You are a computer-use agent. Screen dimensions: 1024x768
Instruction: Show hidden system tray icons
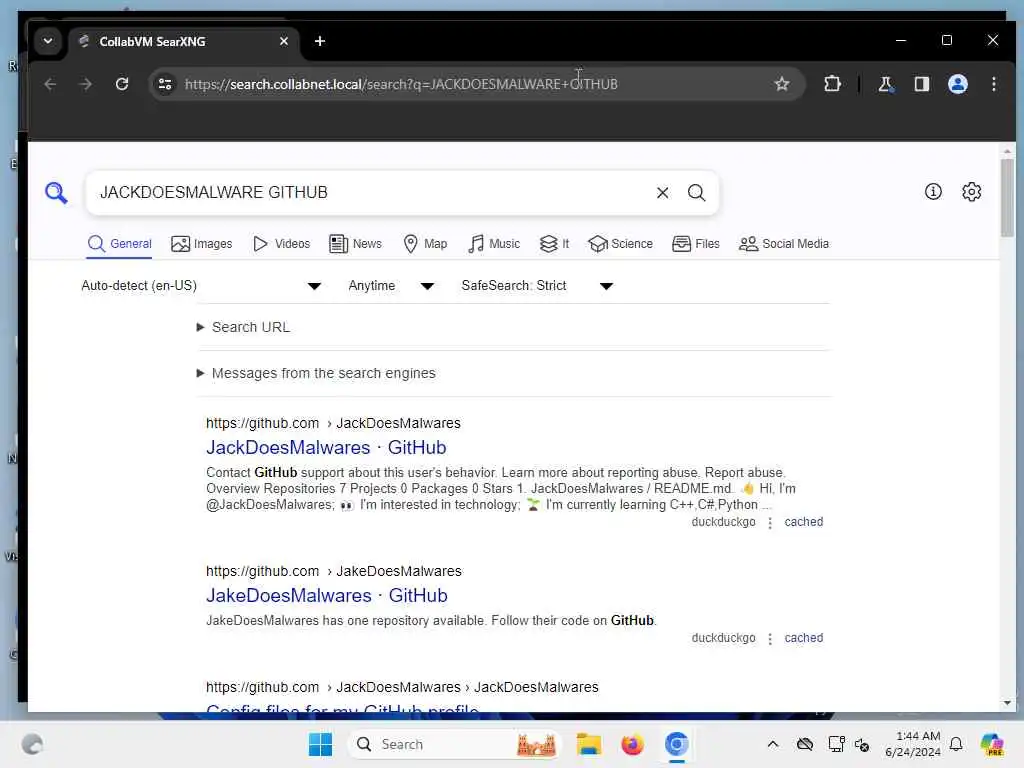[x=773, y=744]
